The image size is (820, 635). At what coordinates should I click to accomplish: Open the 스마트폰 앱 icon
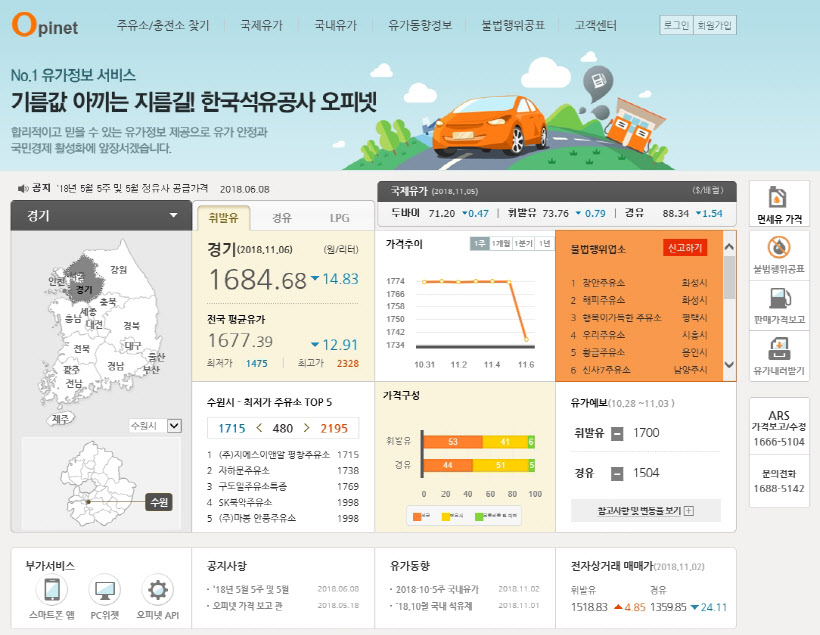click(50, 589)
